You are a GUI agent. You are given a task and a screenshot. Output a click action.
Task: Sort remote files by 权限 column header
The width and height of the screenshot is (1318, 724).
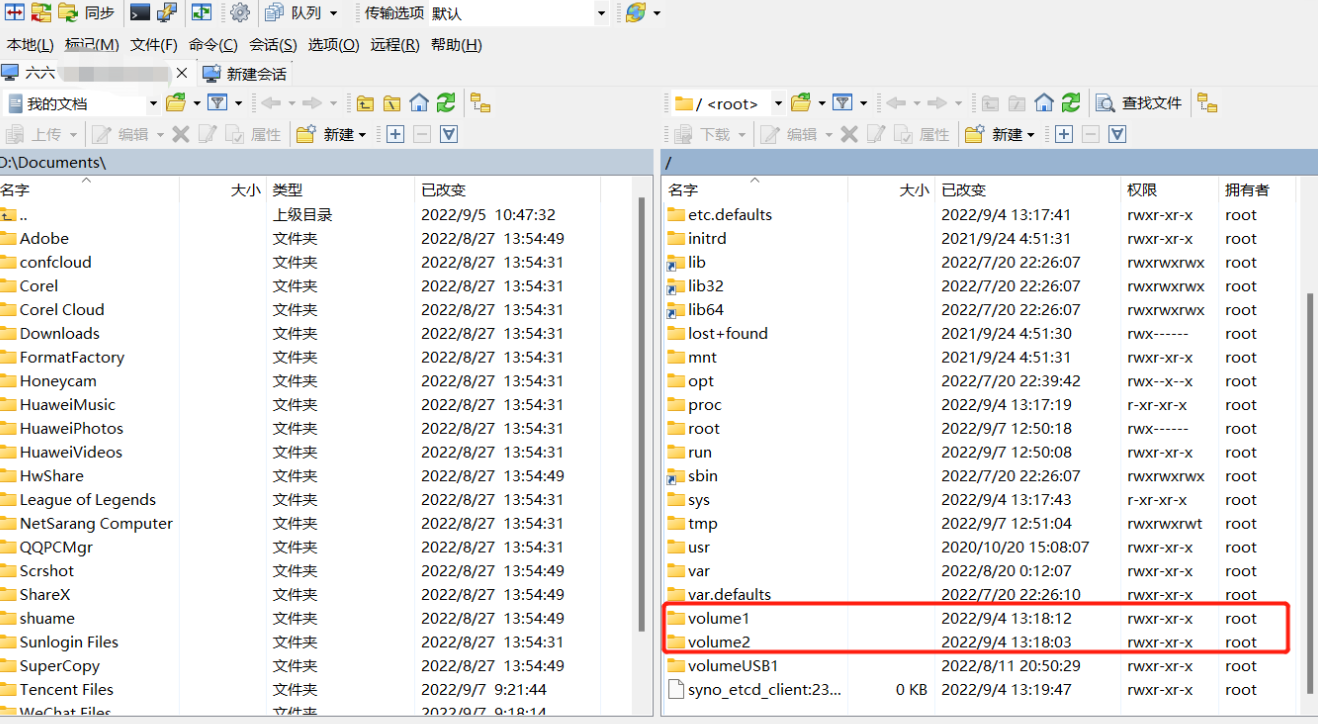click(1142, 190)
